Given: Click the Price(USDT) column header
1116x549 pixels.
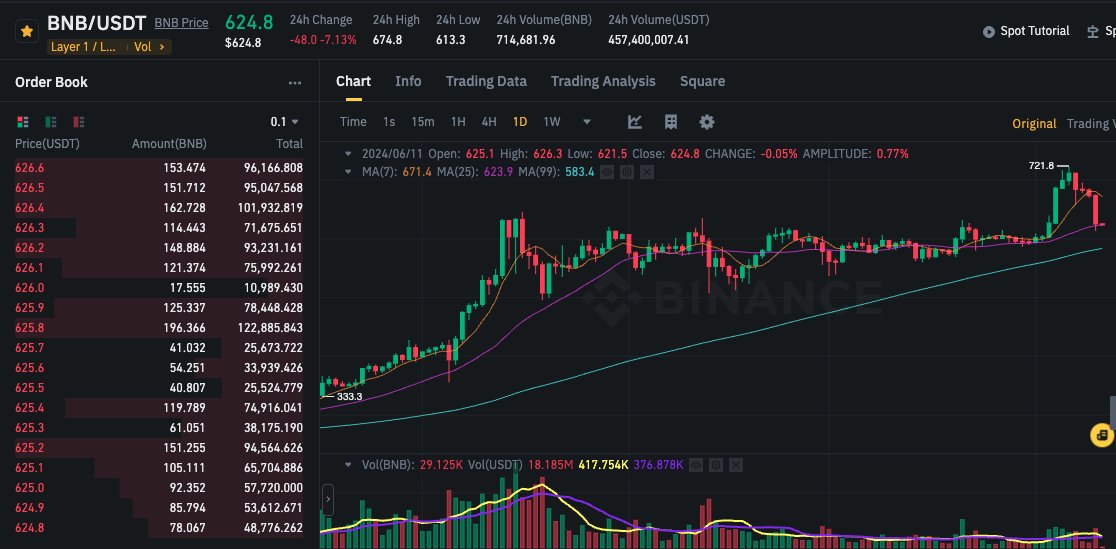Looking at the screenshot, I should (47, 144).
